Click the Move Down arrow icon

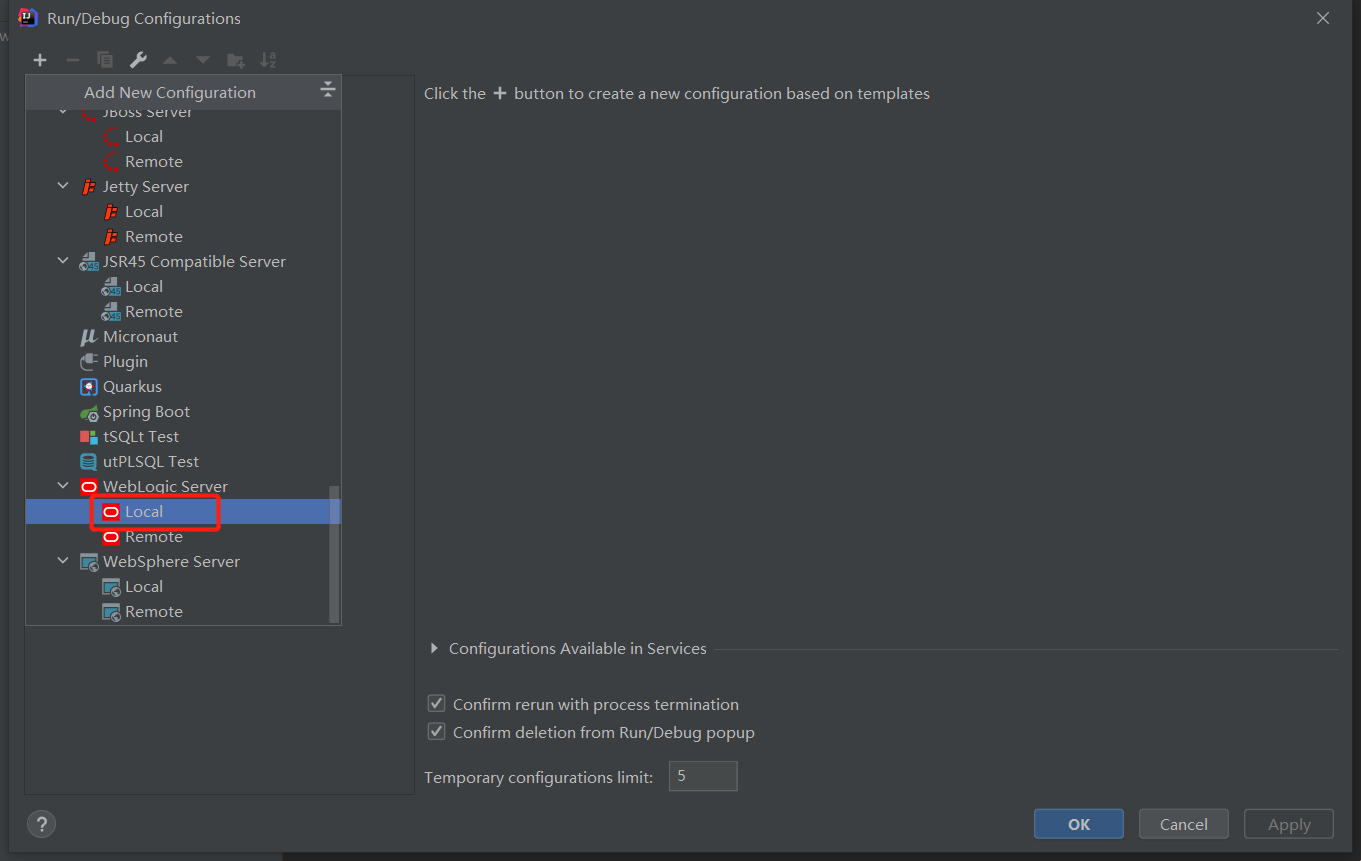click(203, 60)
